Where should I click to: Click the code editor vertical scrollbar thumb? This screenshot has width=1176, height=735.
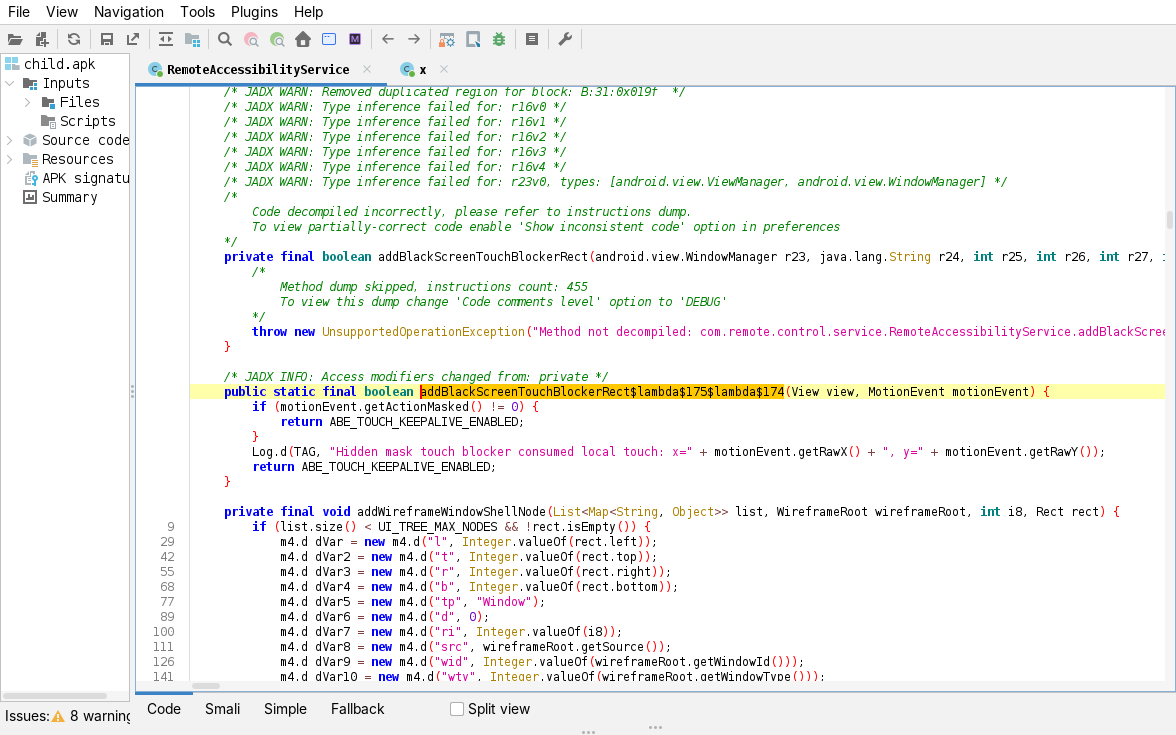click(1169, 220)
